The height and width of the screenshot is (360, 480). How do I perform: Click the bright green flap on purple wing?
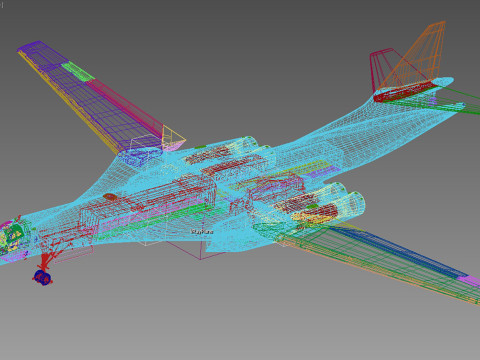click(78, 71)
